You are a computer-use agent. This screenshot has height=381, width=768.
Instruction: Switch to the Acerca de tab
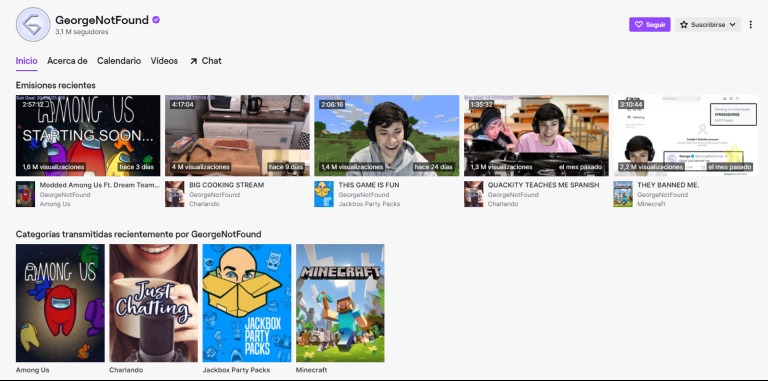[67, 61]
